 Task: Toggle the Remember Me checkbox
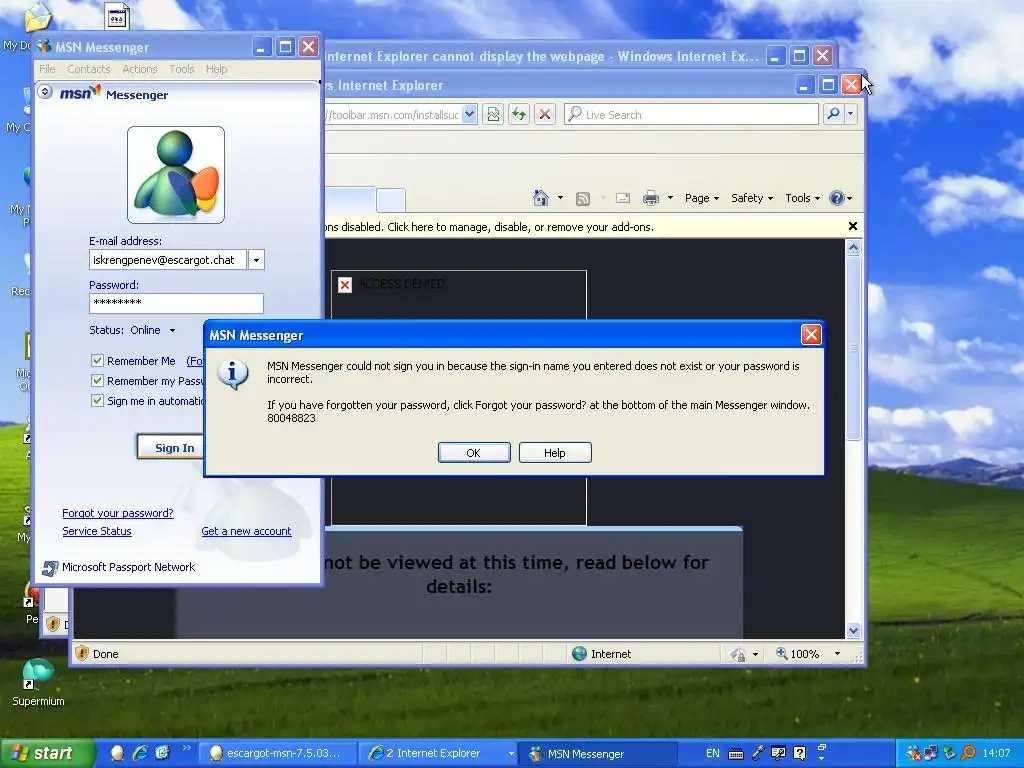click(x=97, y=360)
